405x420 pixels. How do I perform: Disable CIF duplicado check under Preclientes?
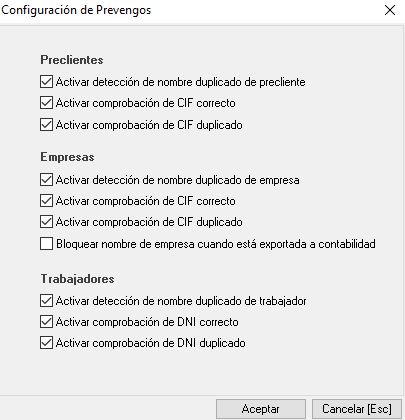pyautogui.click(x=46, y=125)
